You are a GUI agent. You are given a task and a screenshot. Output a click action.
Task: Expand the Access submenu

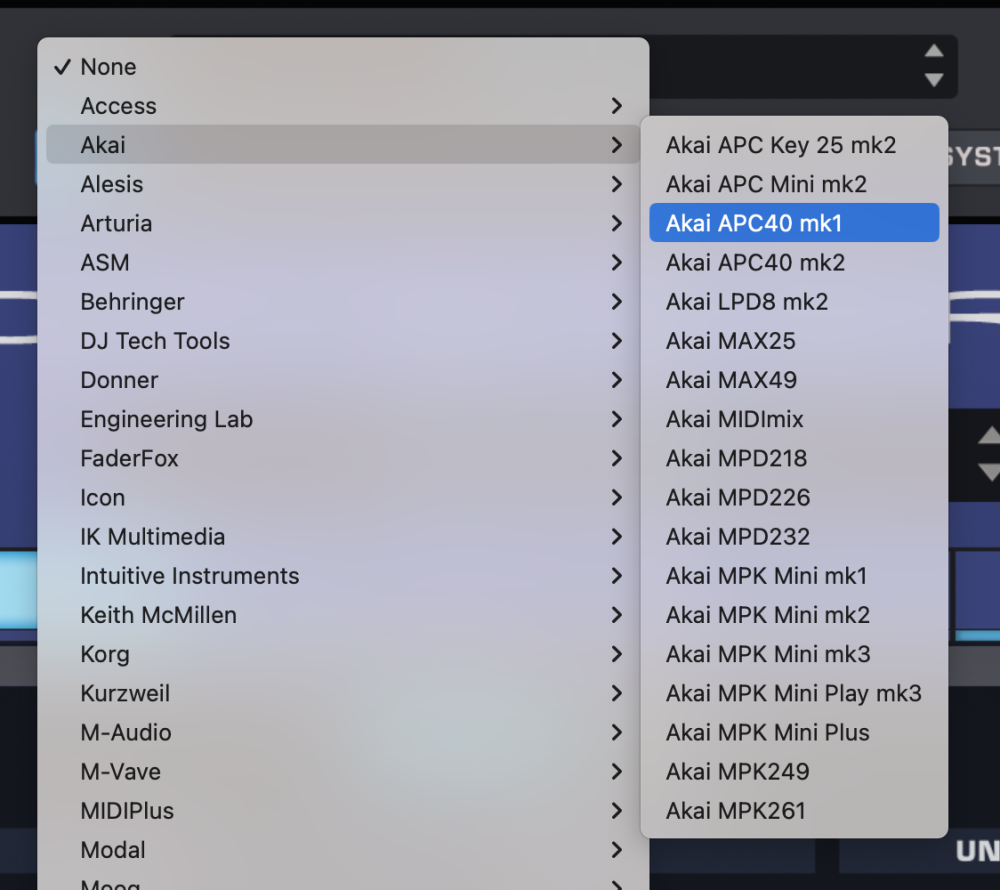click(x=119, y=106)
